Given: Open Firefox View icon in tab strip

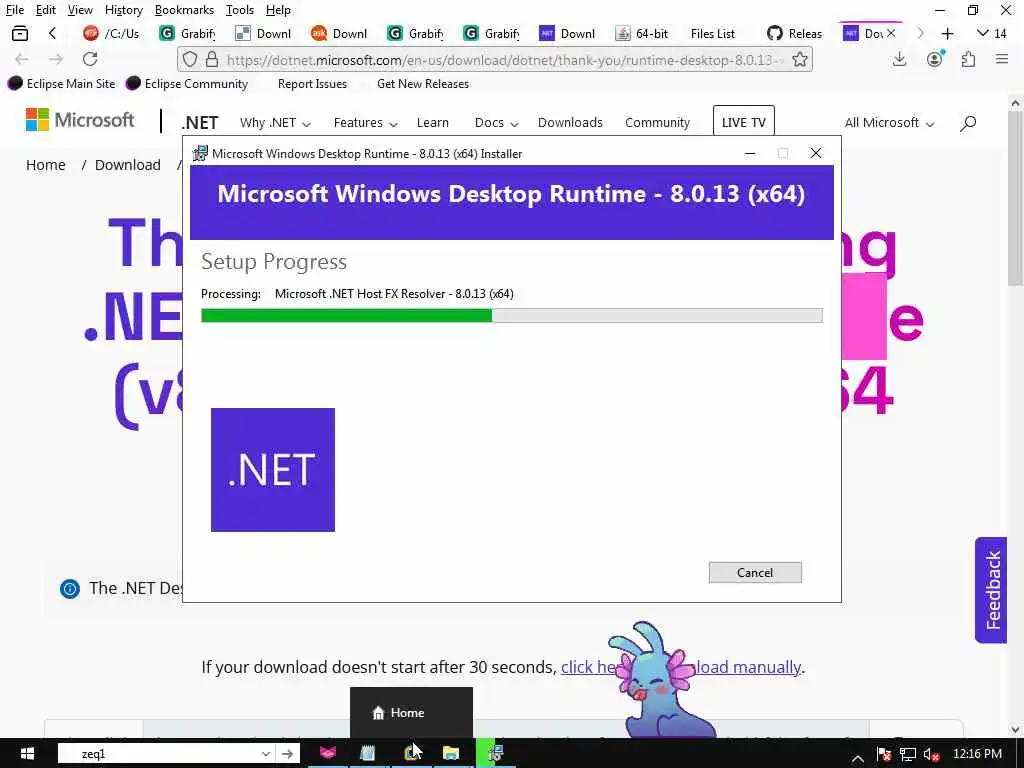Looking at the screenshot, I should [20, 33].
